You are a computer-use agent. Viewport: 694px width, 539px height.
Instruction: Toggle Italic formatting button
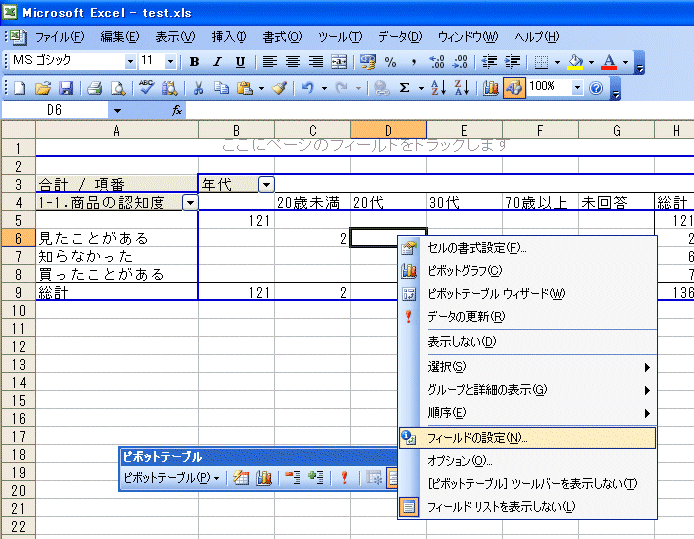(x=217, y=62)
